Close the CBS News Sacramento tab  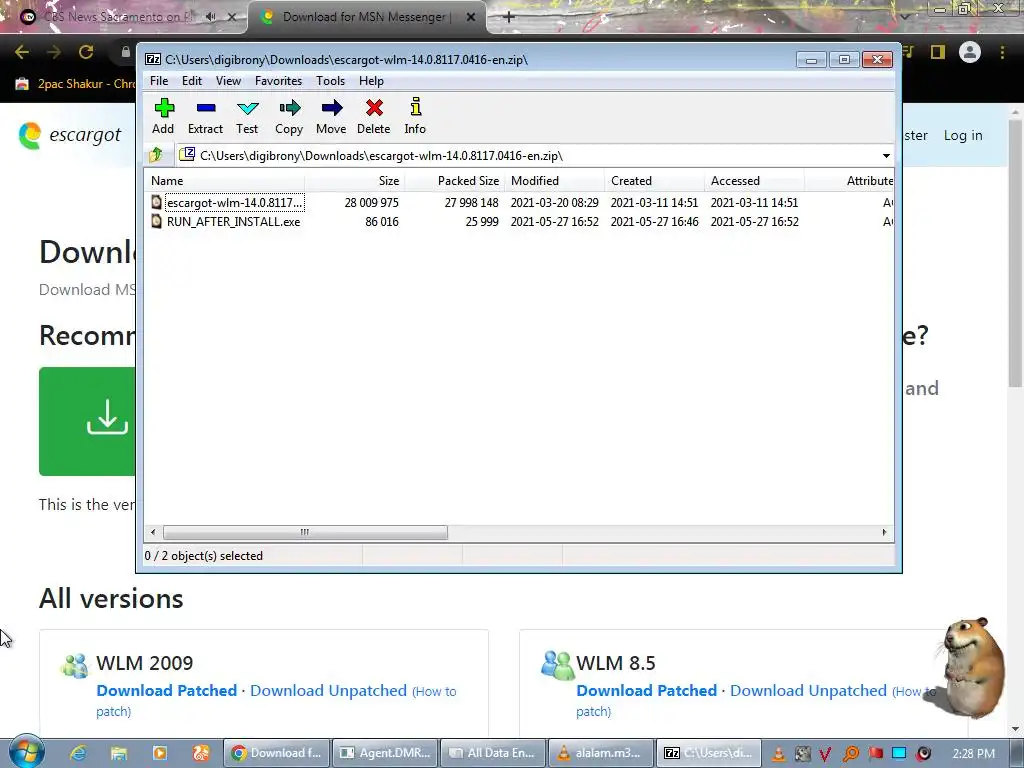pyautogui.click(x=232, y=17)
